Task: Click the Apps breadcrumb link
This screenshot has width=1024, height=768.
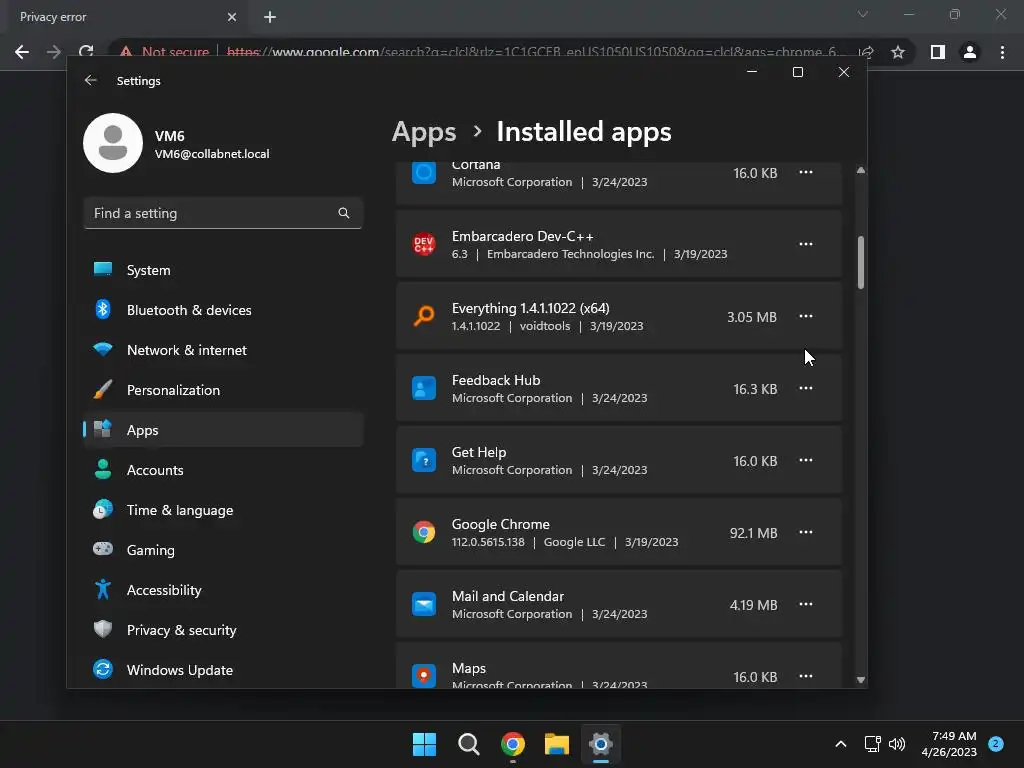Action: pos(424,132)
